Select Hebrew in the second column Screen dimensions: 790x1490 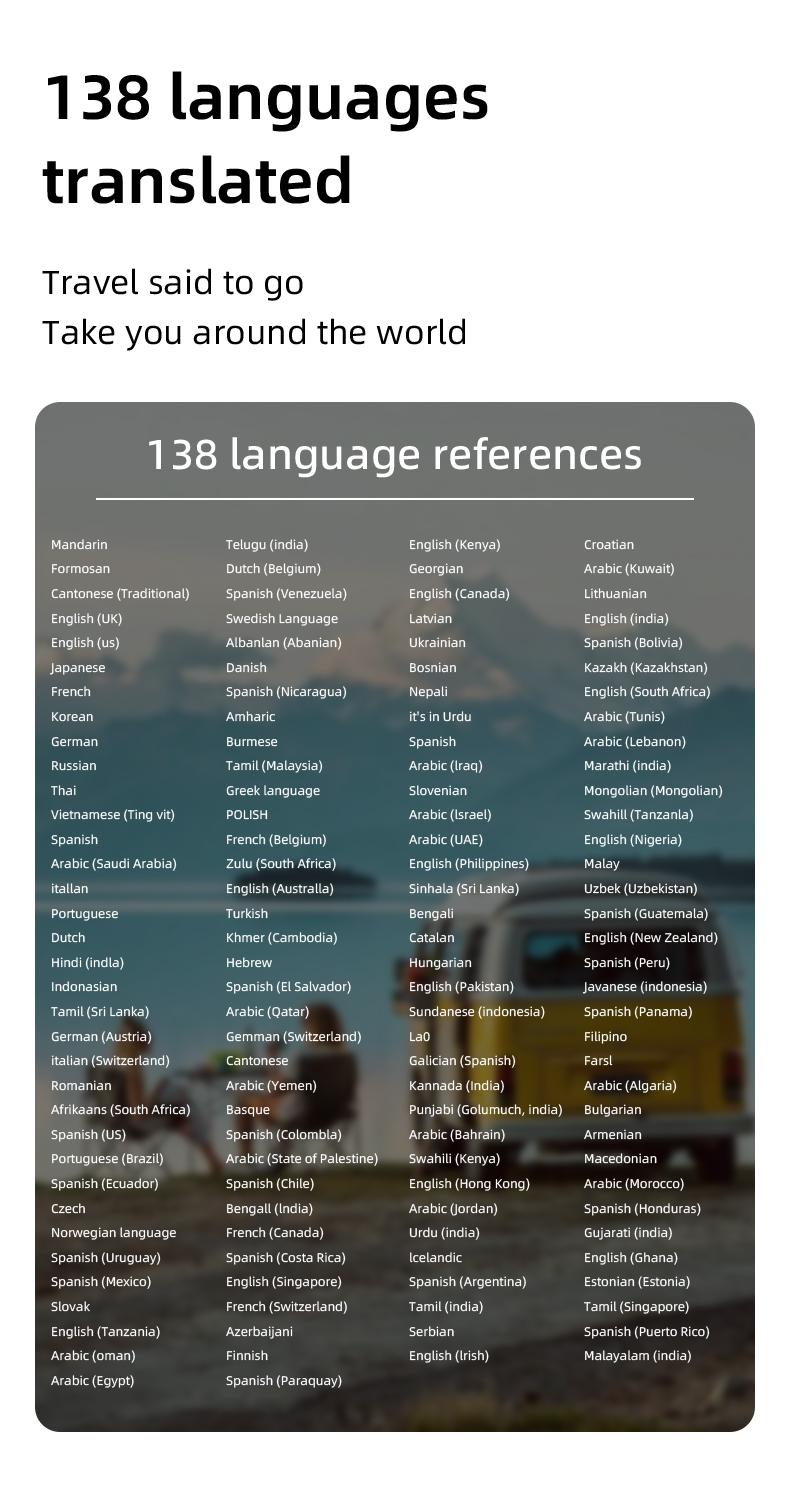249,963
